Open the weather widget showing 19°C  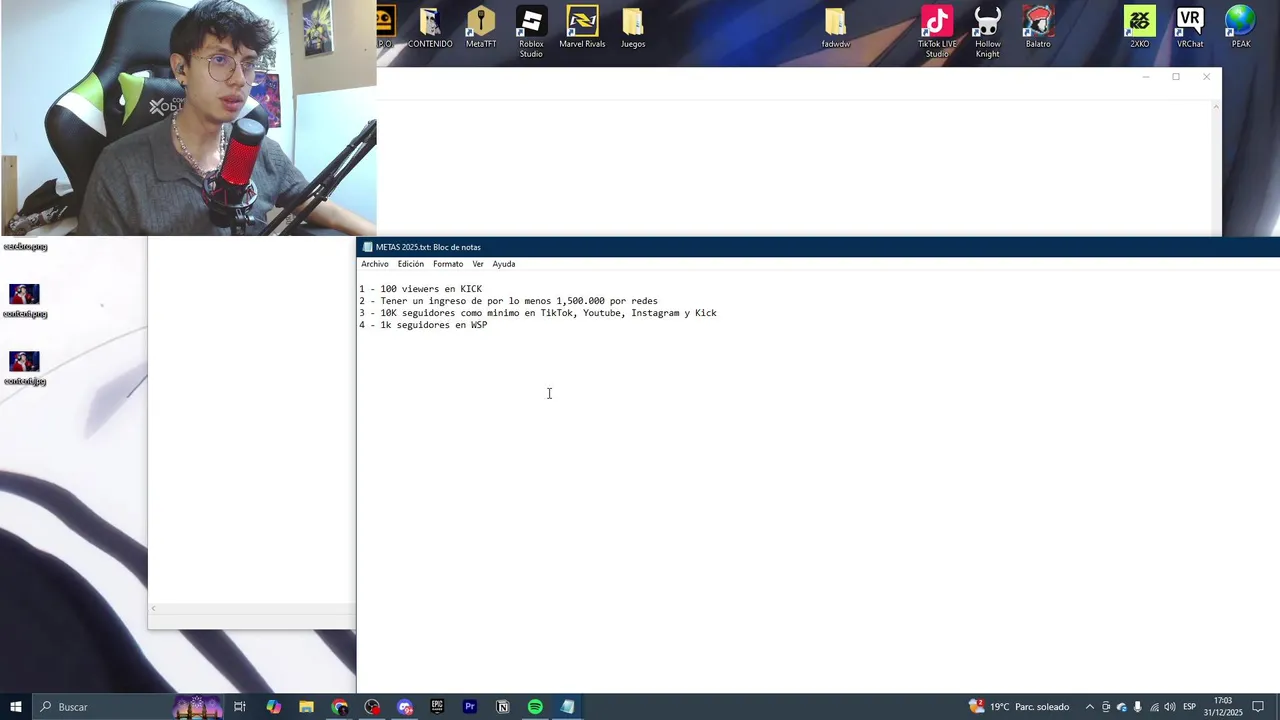click(x=1019, y=707)
